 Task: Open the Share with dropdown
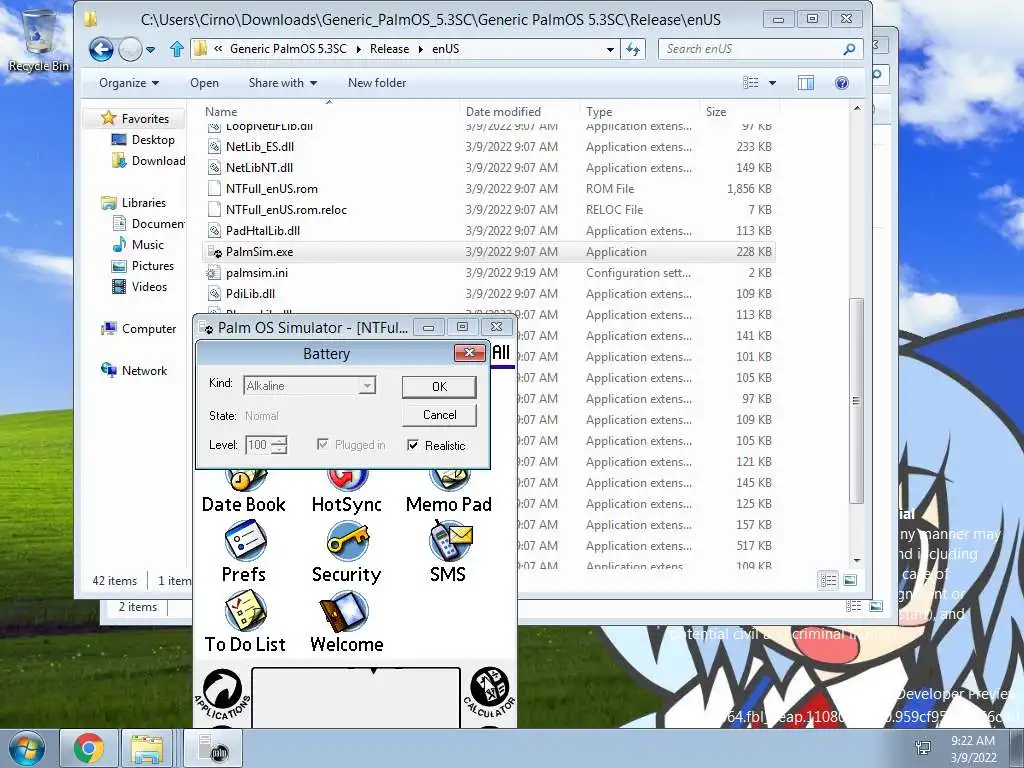tap(283, 83)
